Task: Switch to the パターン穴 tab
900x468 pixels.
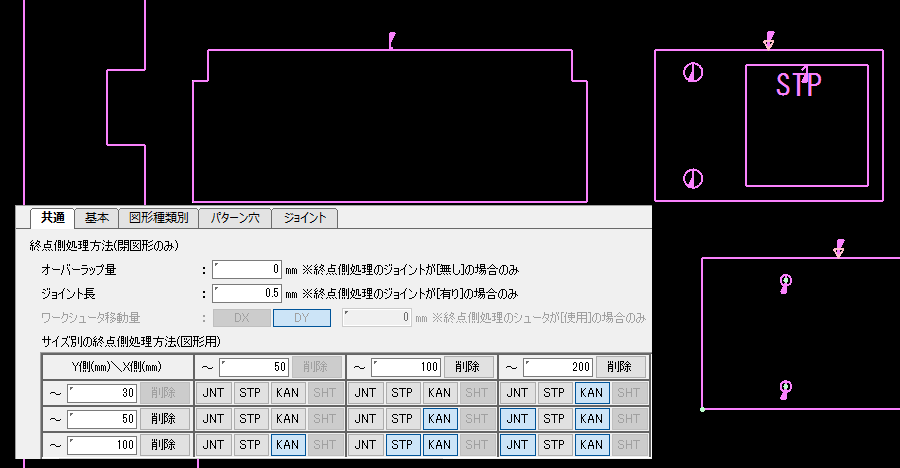Action: coord(235,218)
